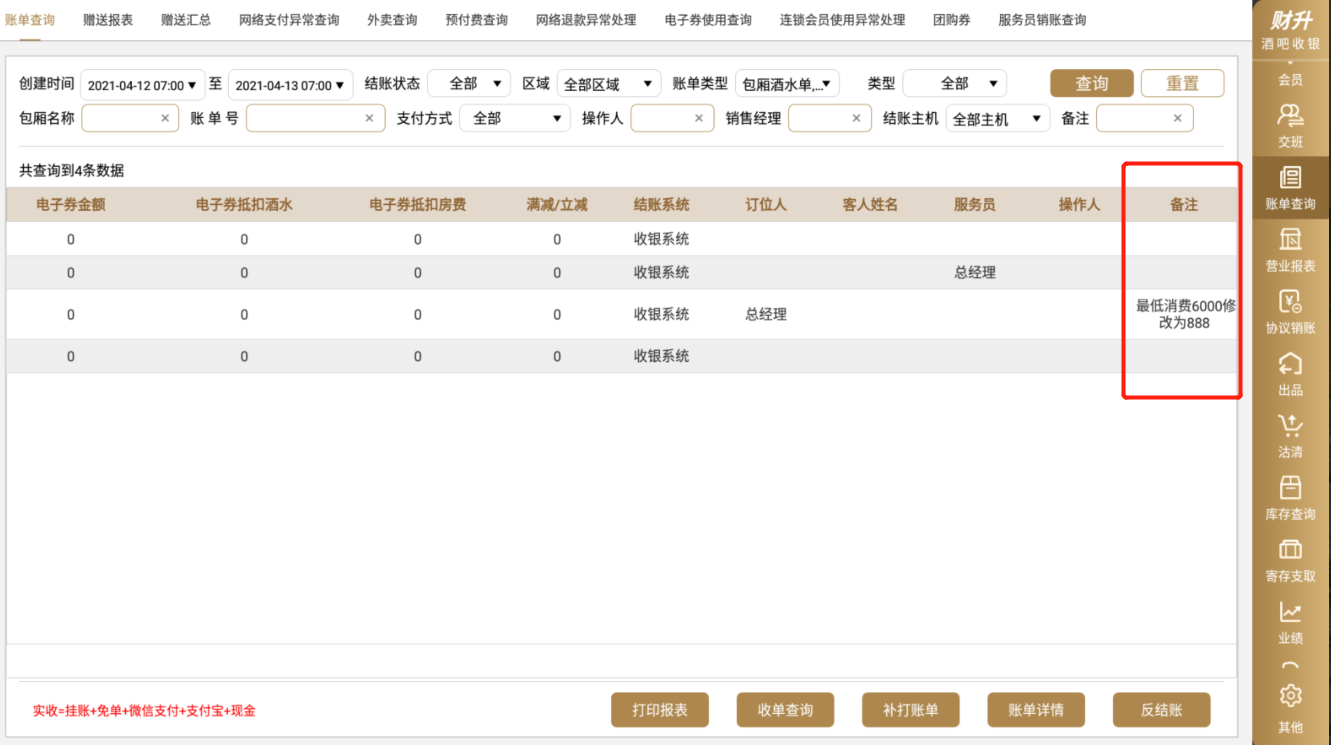1331x745 pixels.
Task: Select the 最低消费6000修改为888 remark cell
Action: click(x=1184, y=314)
